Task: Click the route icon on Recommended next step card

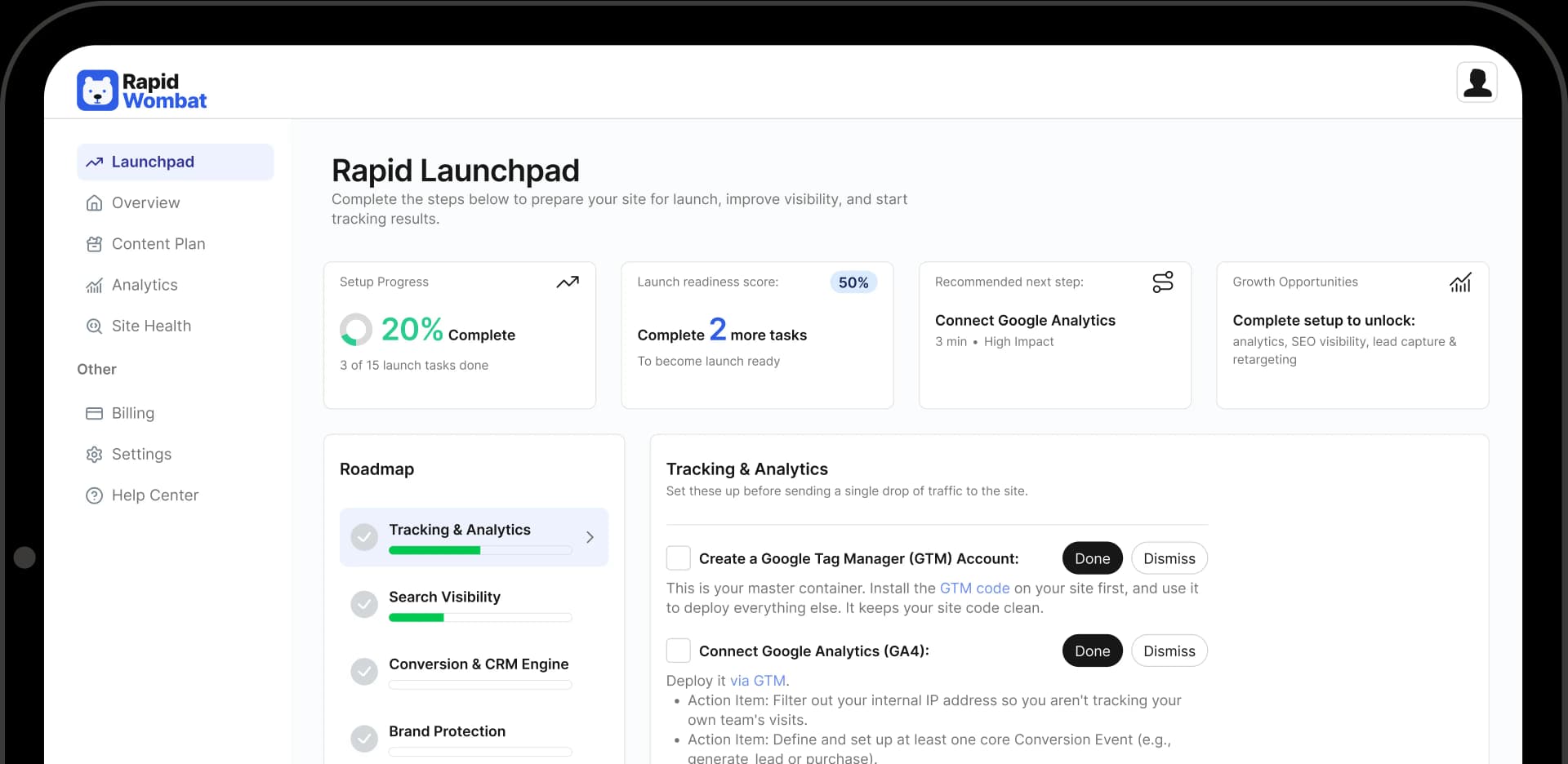Action: point(1163,282)
